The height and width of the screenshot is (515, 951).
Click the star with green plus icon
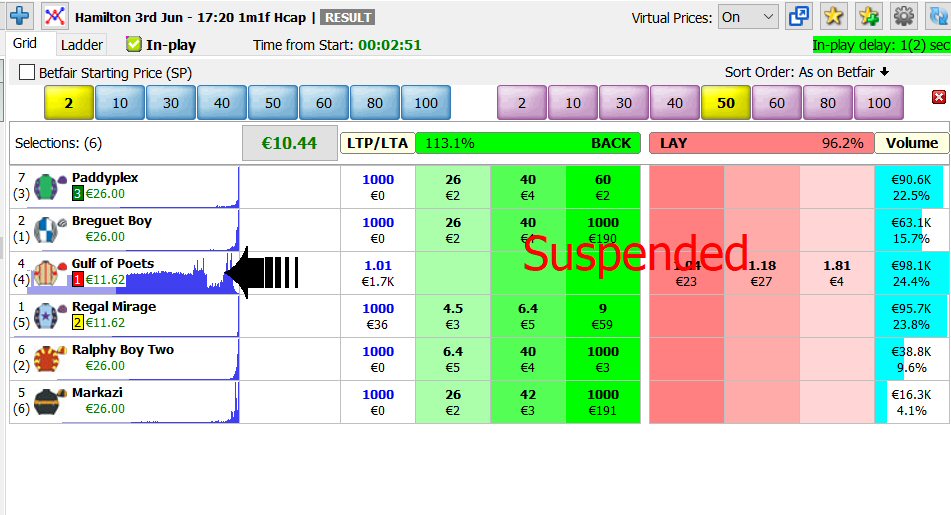pos(869,16)
